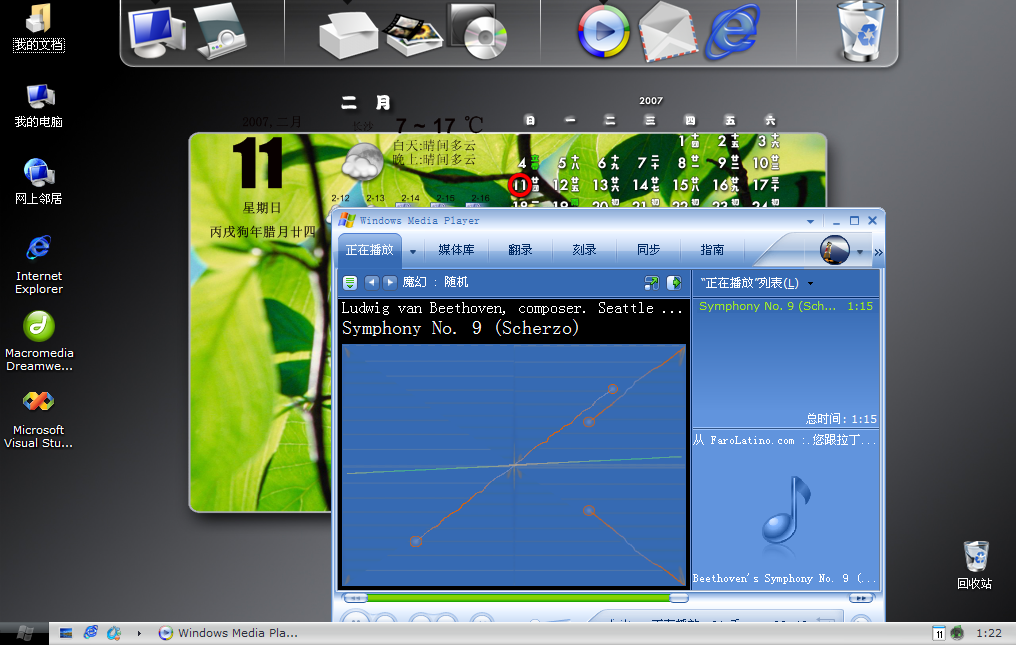This screenshot has width=1016, height=645.
Task: Launch the Microsoft Visual Studio desktop shortcut
Action: click(x=39, y=419)
